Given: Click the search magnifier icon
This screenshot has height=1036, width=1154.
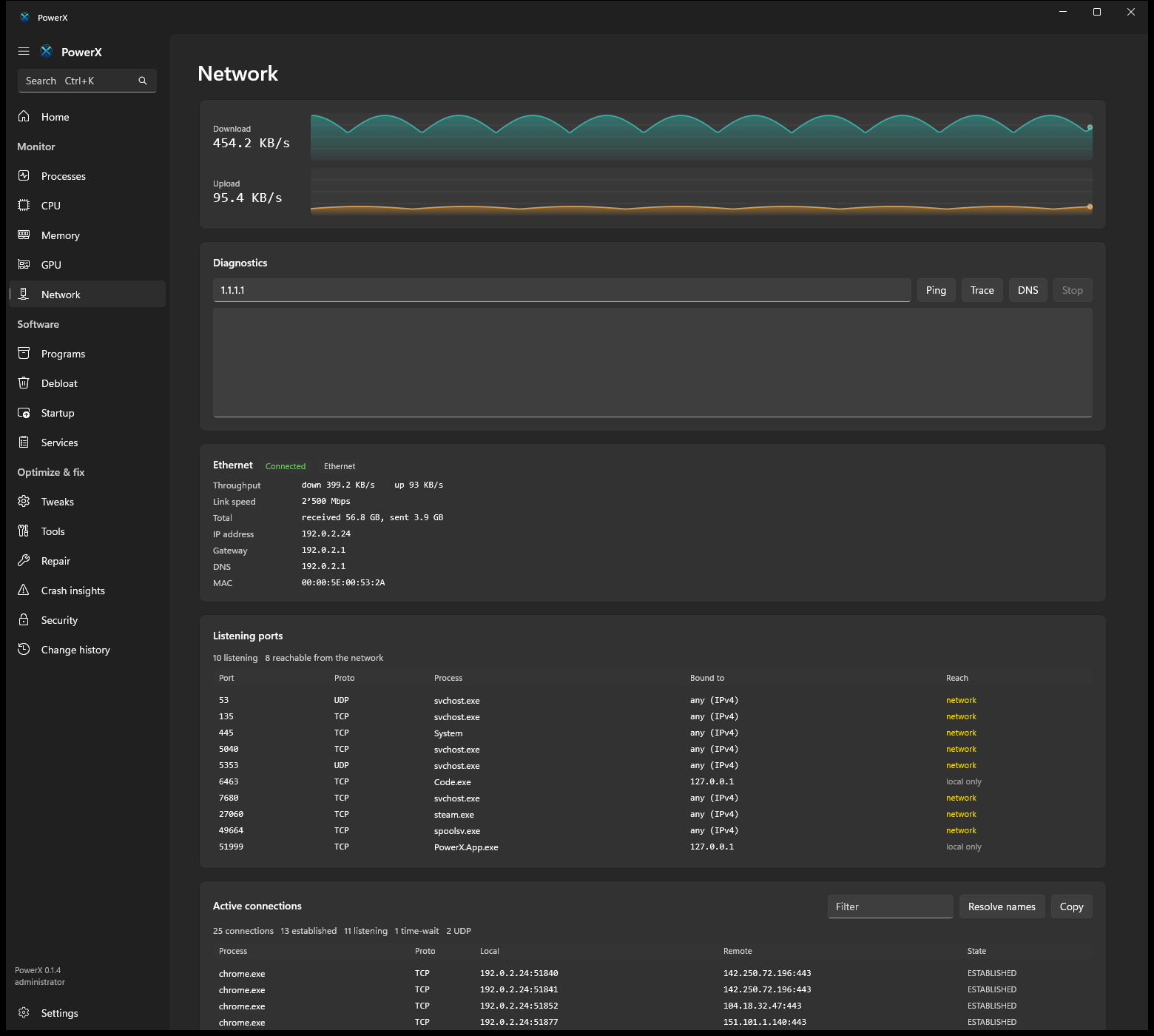Looking at the screenshot, I should (x=143, y=81).
